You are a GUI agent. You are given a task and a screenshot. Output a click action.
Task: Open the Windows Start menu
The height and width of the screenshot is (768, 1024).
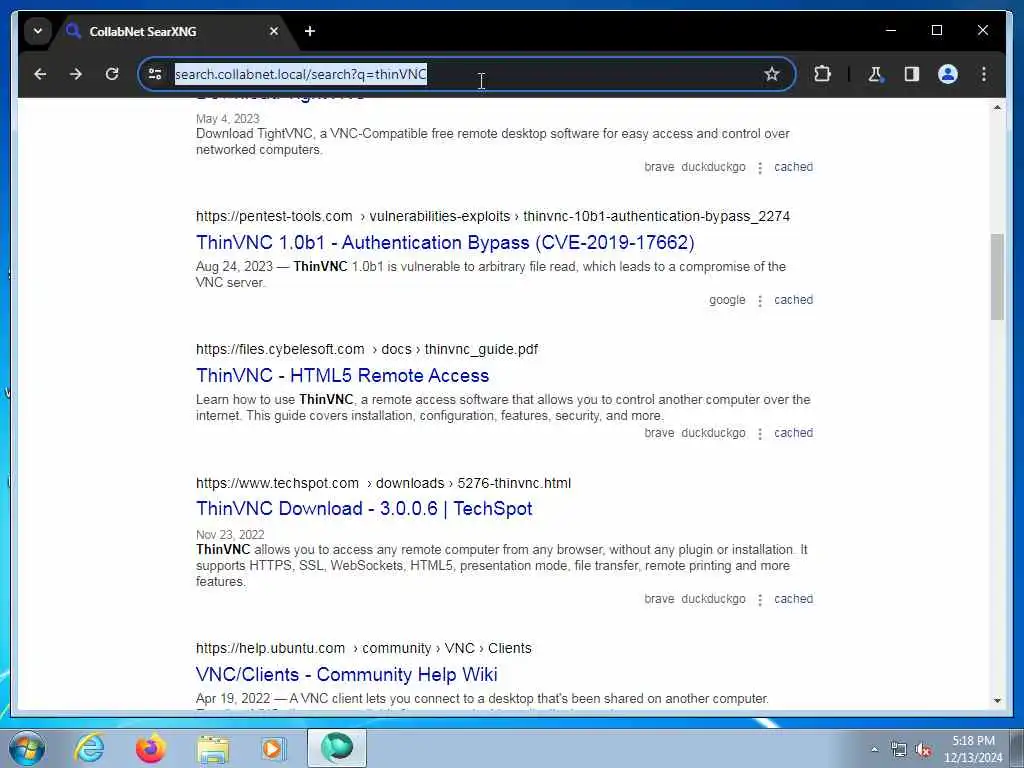(x=27, y=748)
